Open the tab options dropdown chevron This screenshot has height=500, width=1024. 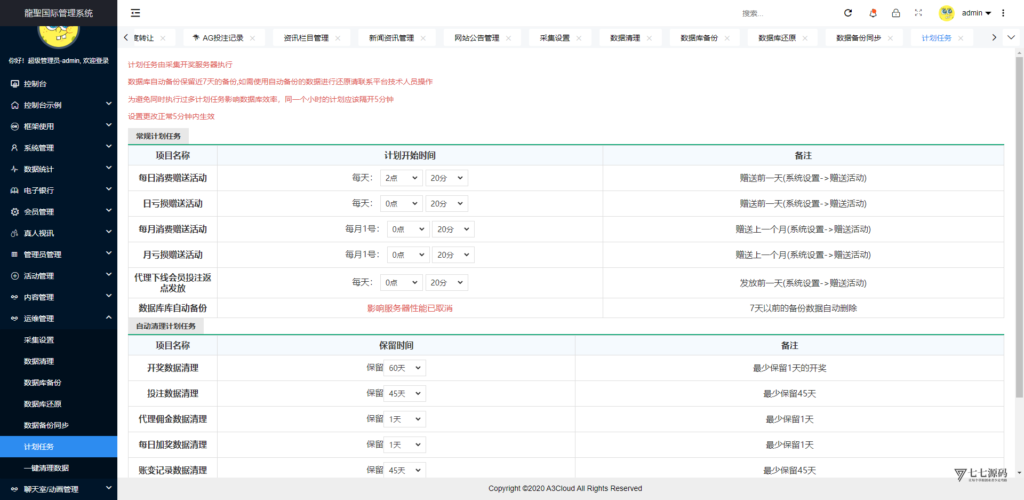click(x=1012, y=38)
